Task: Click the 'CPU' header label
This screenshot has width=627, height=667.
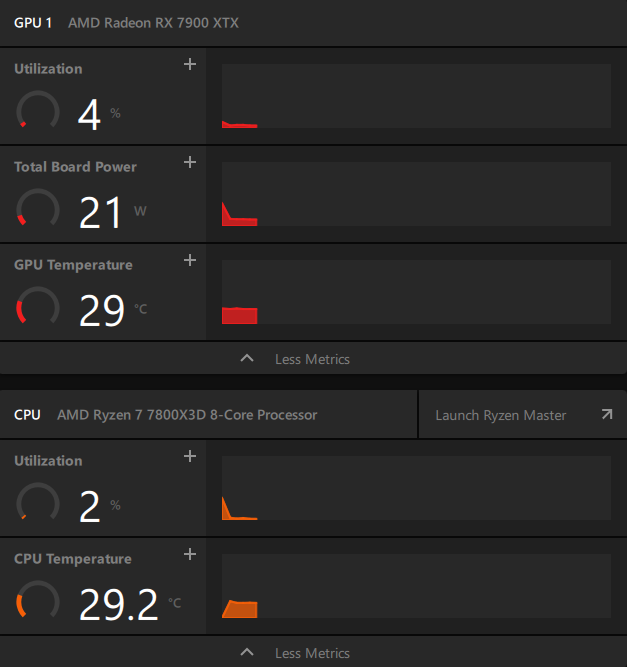Action: click(x=27, y=415)
